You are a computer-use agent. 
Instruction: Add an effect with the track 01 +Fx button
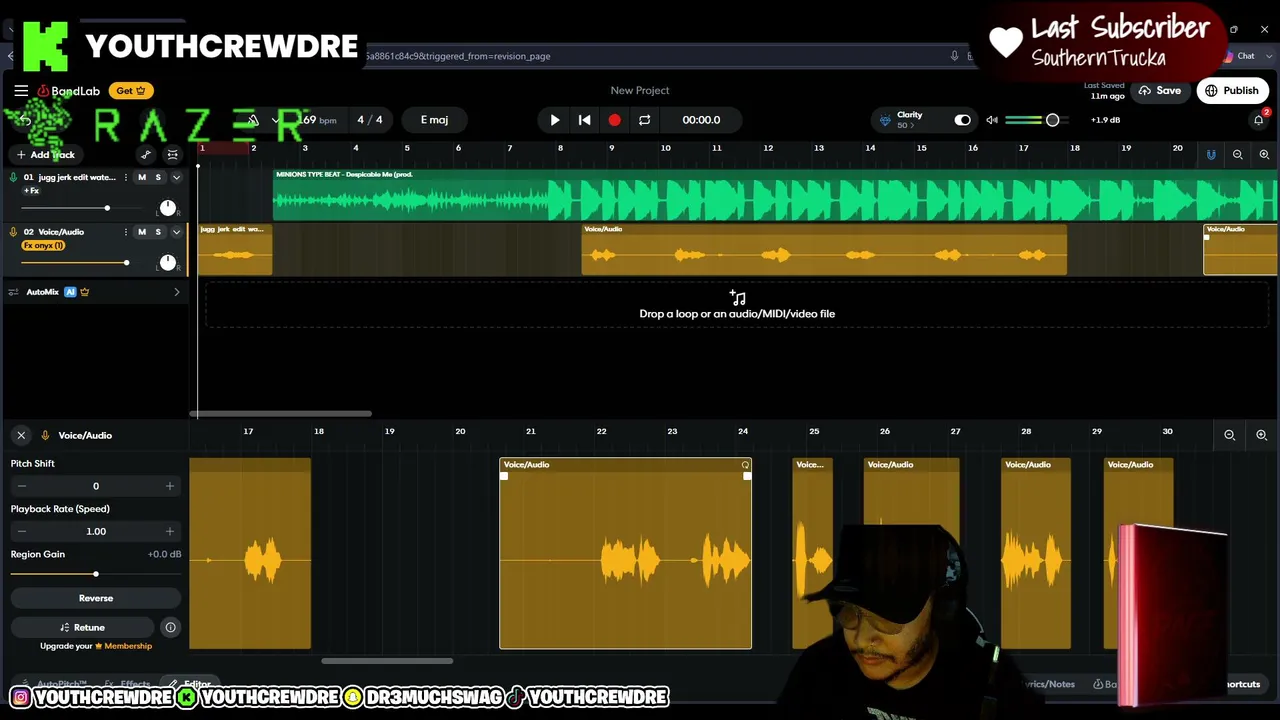click(32, 191)
